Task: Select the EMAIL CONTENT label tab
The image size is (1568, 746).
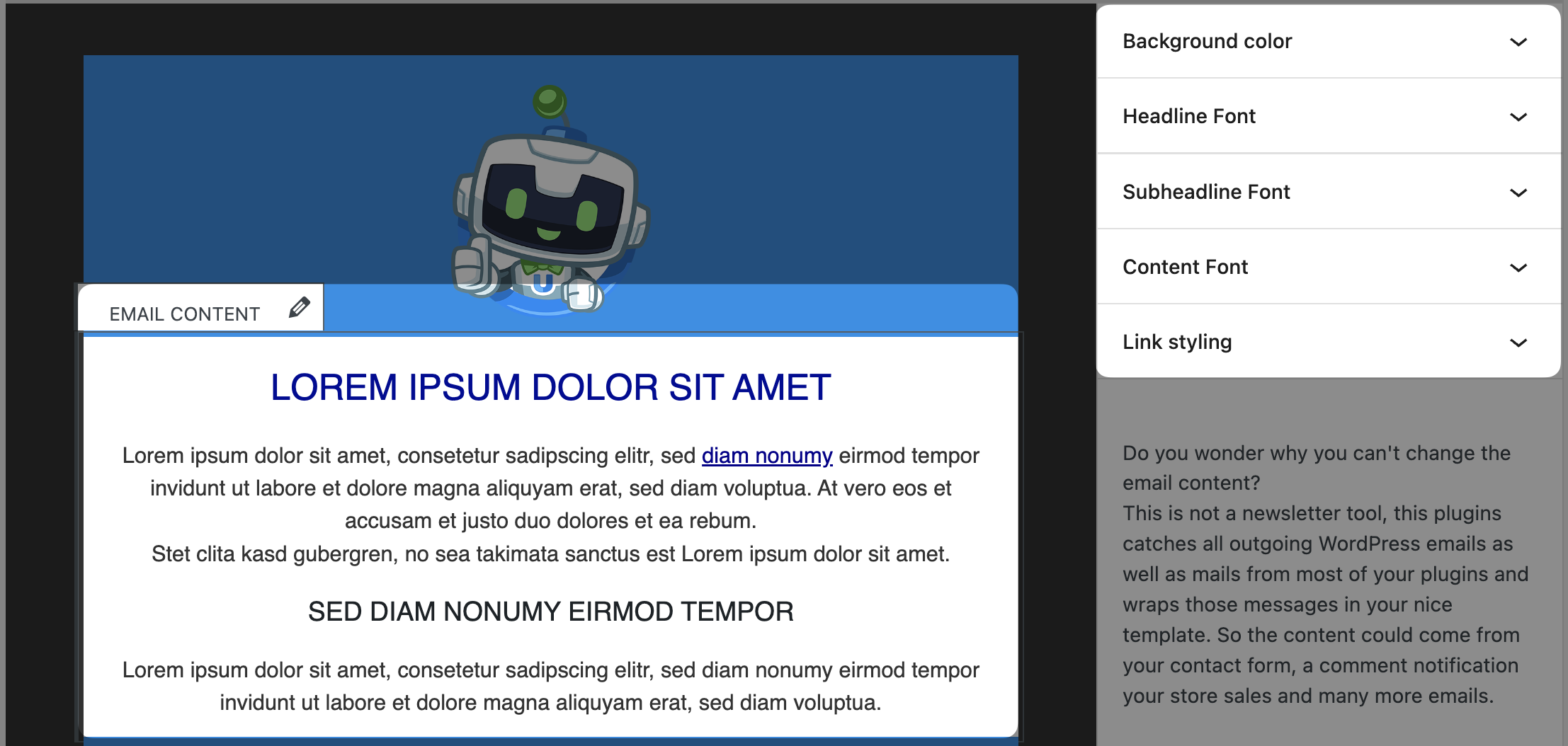Action: pos(184,314)
